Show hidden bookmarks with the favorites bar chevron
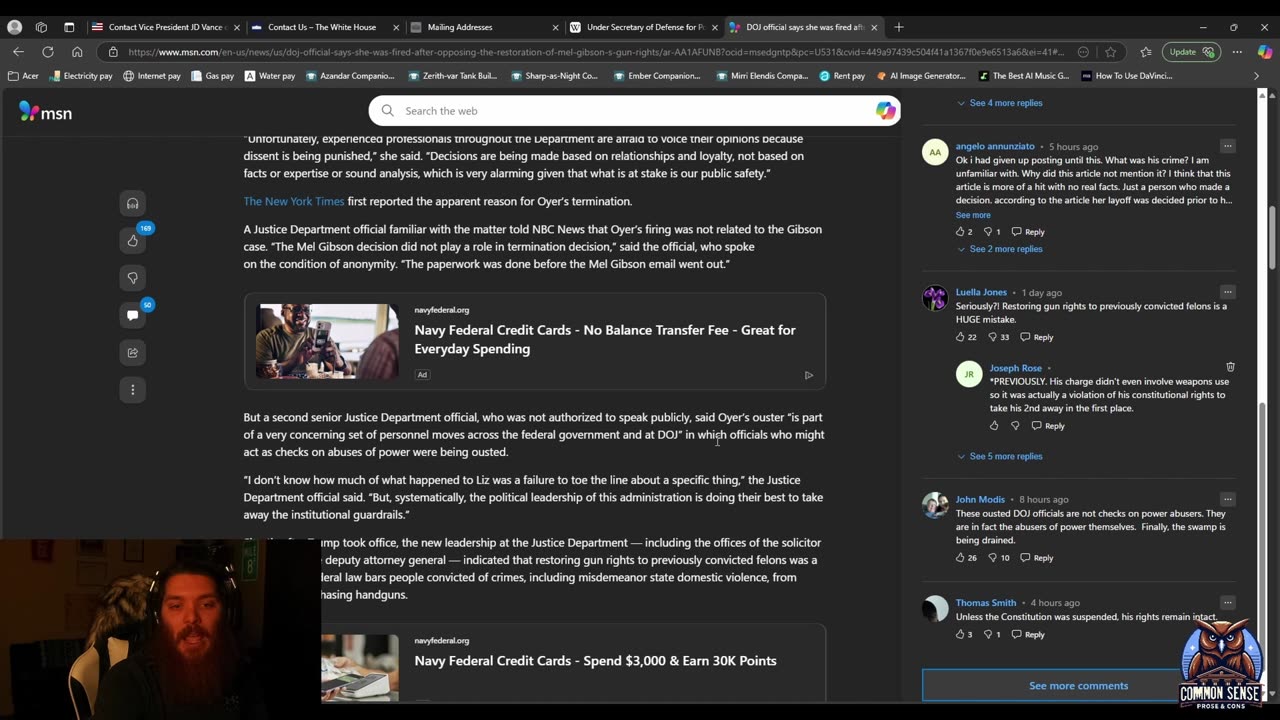Screen dimensions: 1280x720 [1257, 75]
